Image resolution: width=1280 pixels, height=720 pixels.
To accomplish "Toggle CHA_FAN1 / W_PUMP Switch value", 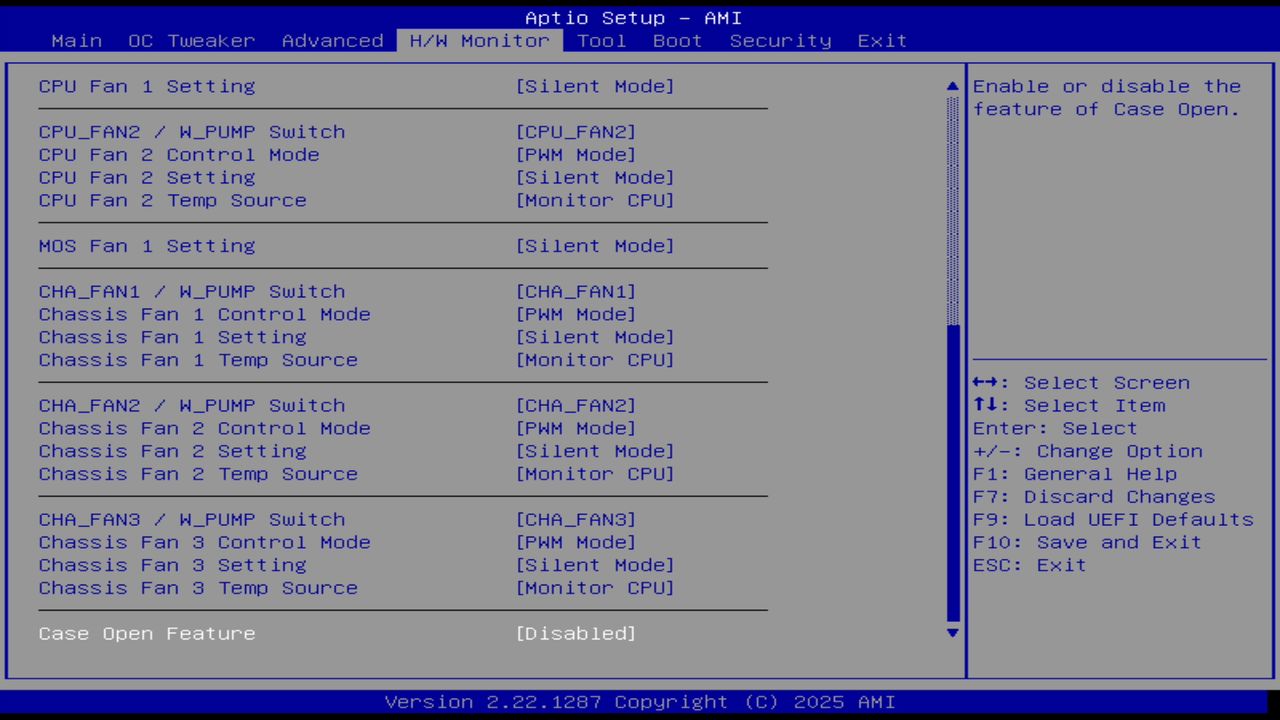I will point(575,292).
